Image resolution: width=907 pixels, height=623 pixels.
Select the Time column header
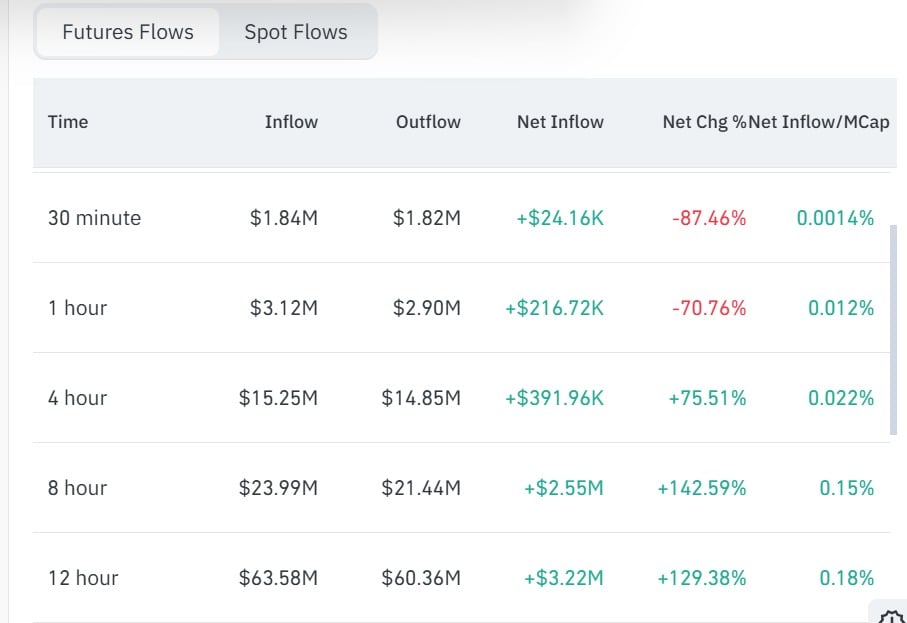pos(68,122)
